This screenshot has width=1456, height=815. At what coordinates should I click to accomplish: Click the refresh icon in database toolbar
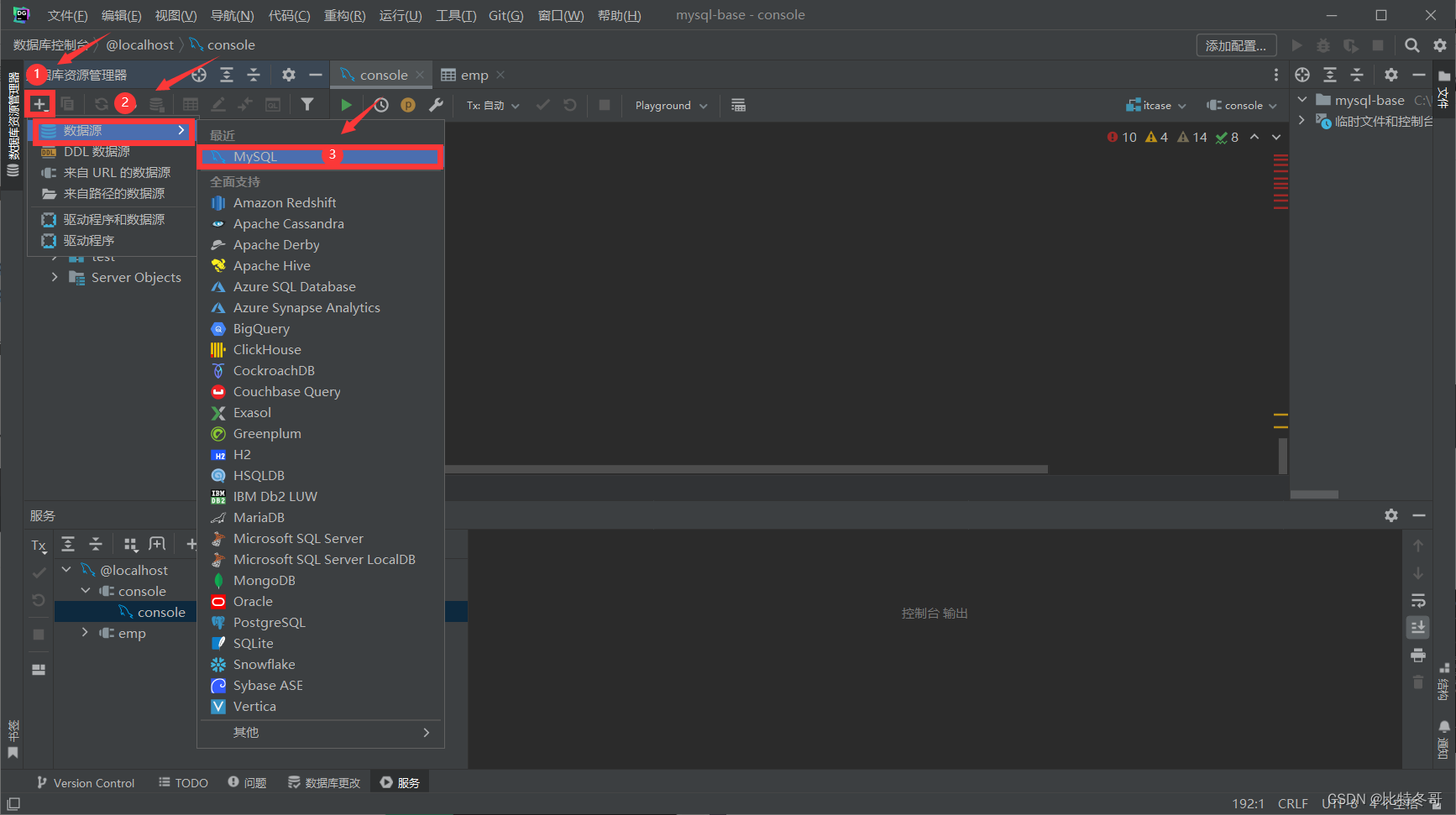101,104
